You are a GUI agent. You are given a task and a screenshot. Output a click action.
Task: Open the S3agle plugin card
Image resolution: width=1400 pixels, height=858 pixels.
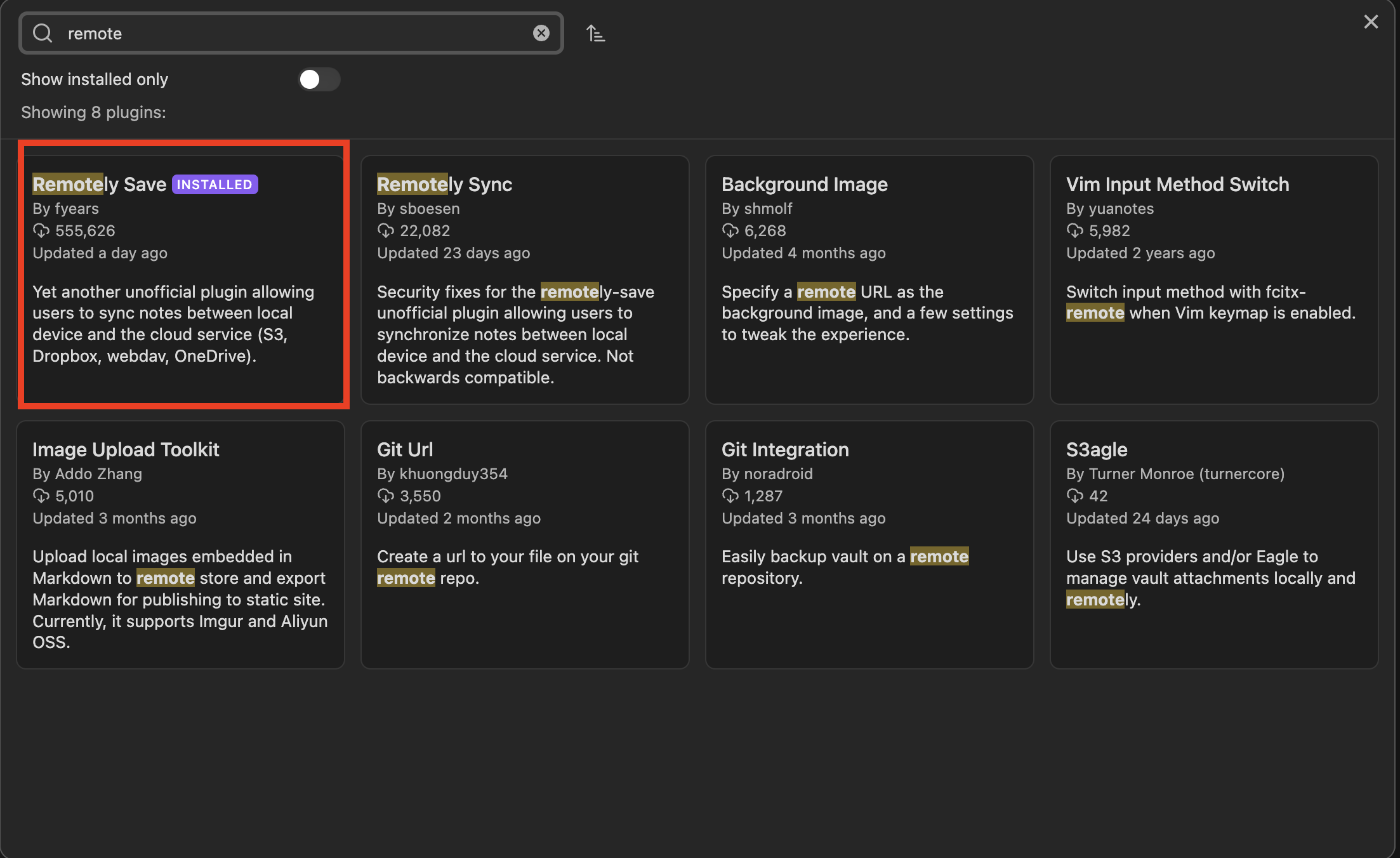click(1213, 544)
